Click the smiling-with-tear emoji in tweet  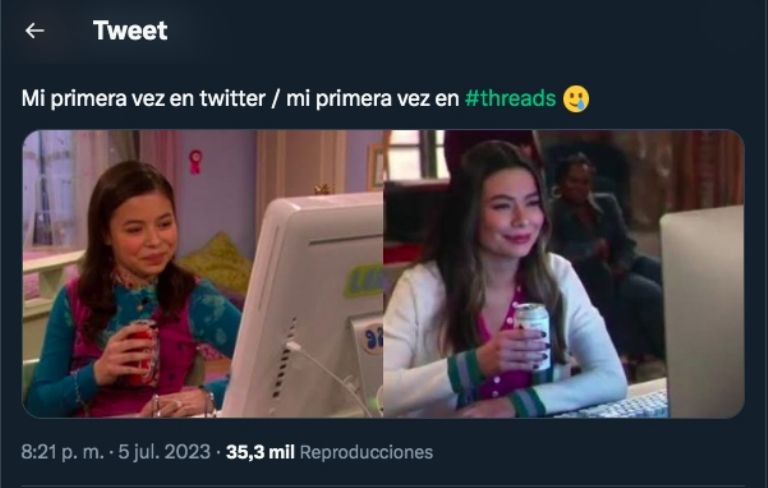click(576, 99)
